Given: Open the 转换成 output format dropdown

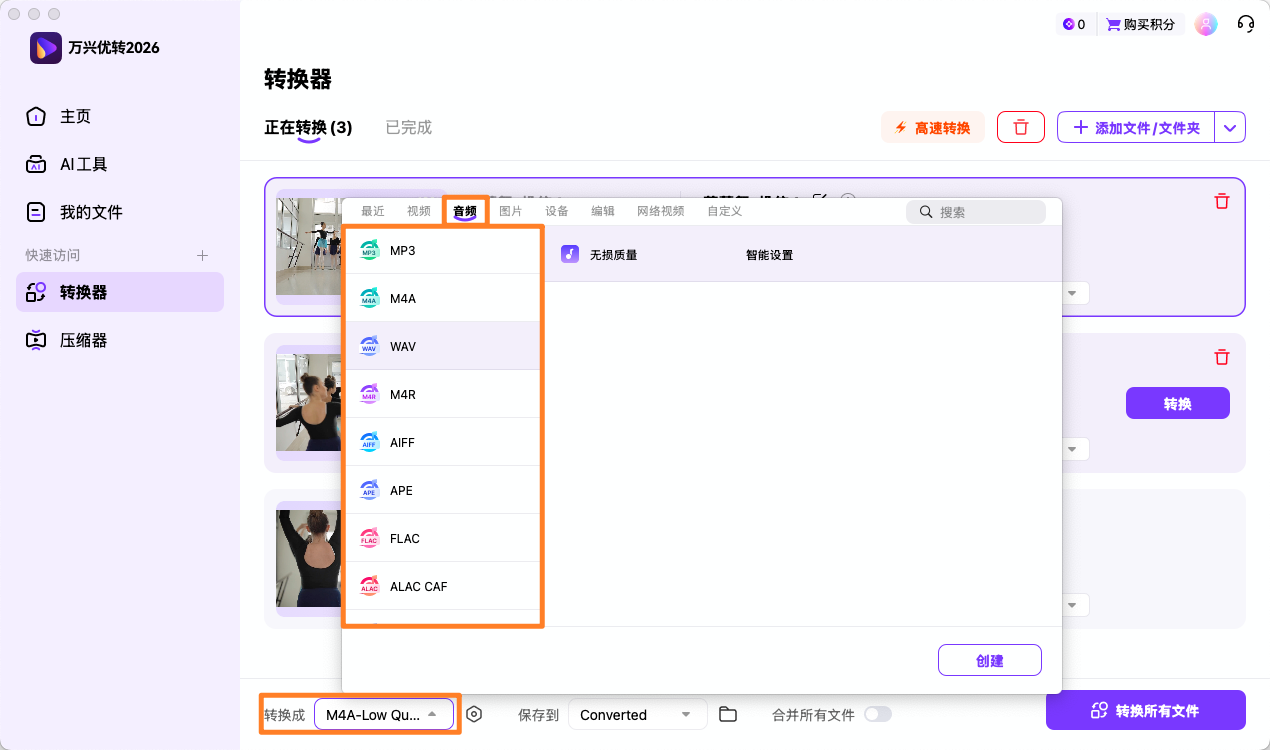Looking at the screenshot, I should (x=384, y=714).
